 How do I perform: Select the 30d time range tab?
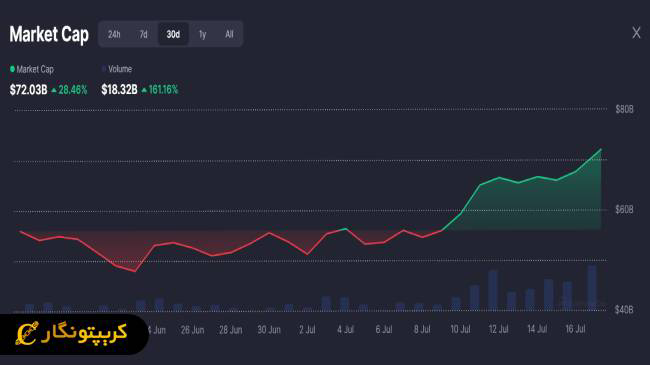(x=173, y=34)
